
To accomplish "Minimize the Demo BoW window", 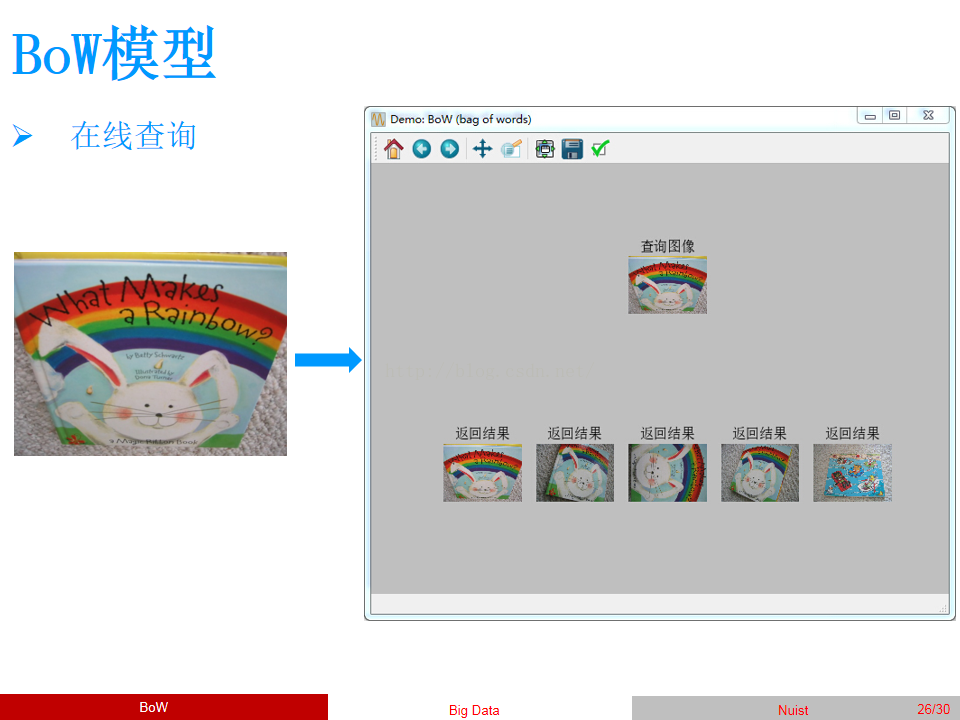I will 870,115.
